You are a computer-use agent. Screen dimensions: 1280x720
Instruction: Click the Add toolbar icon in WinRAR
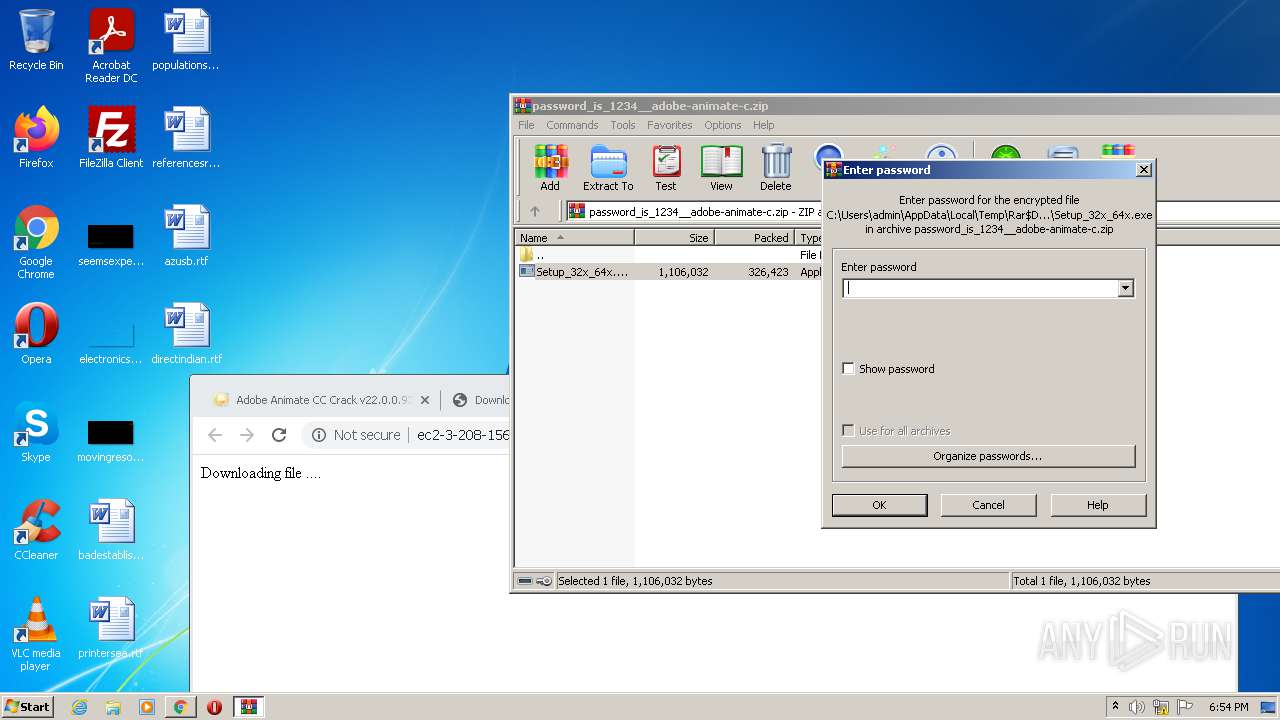550,167
